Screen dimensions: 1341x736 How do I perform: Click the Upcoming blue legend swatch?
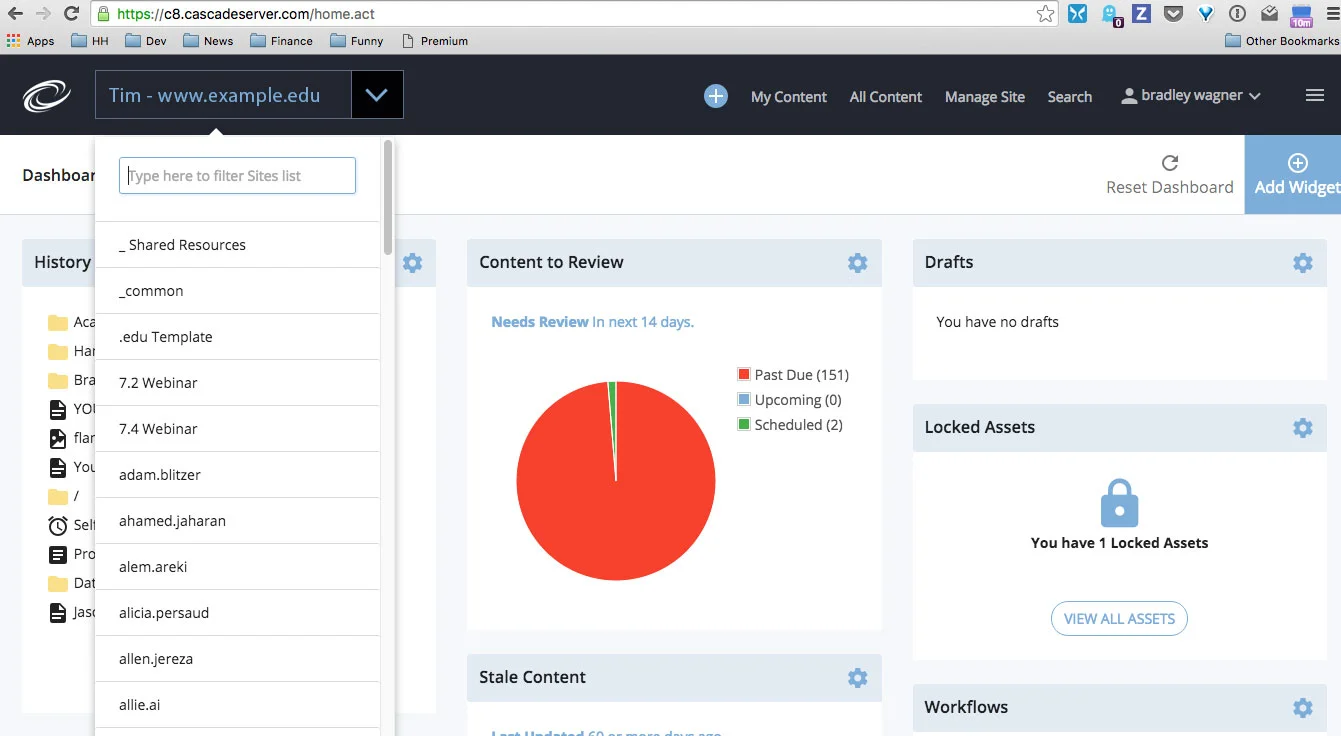(x=744, y=400)
